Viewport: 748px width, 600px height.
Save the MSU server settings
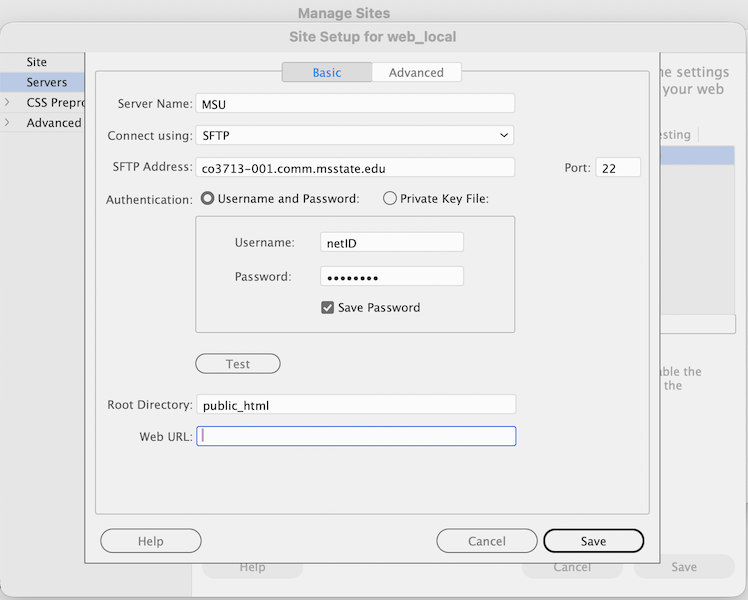[593, 541]
